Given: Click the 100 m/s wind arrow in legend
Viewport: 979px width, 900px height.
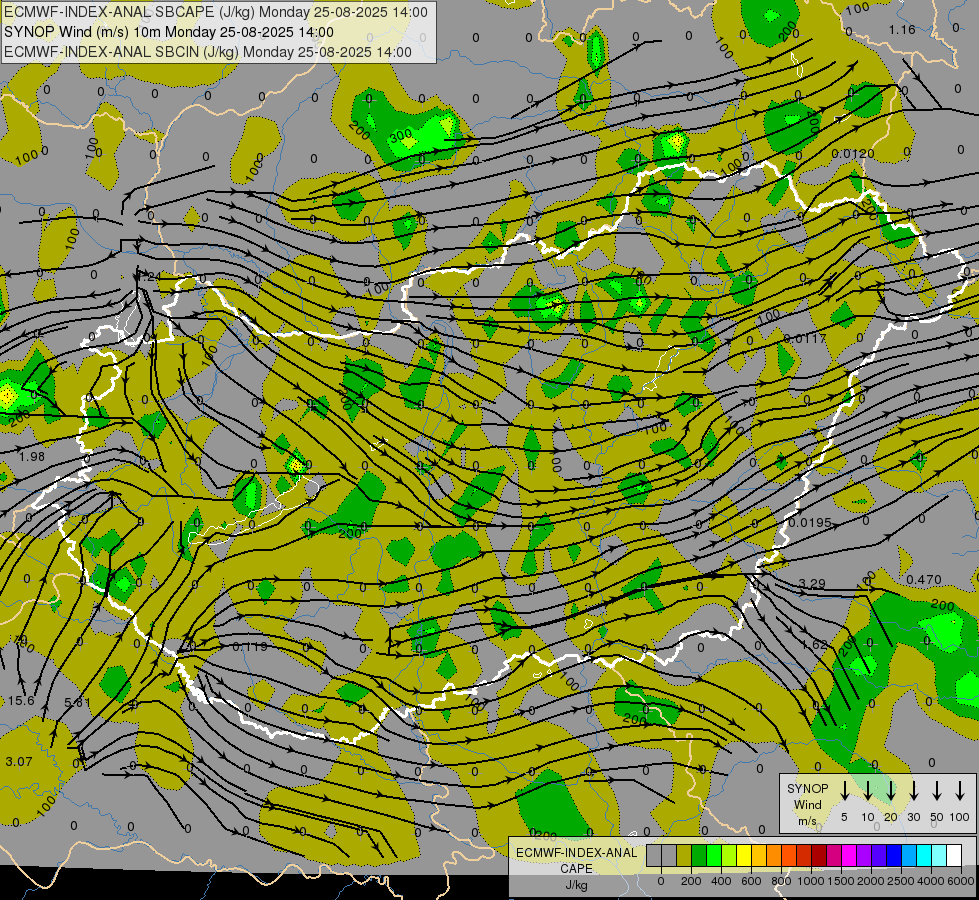Looking at the screenshot, I should click(x=960, y=791).
